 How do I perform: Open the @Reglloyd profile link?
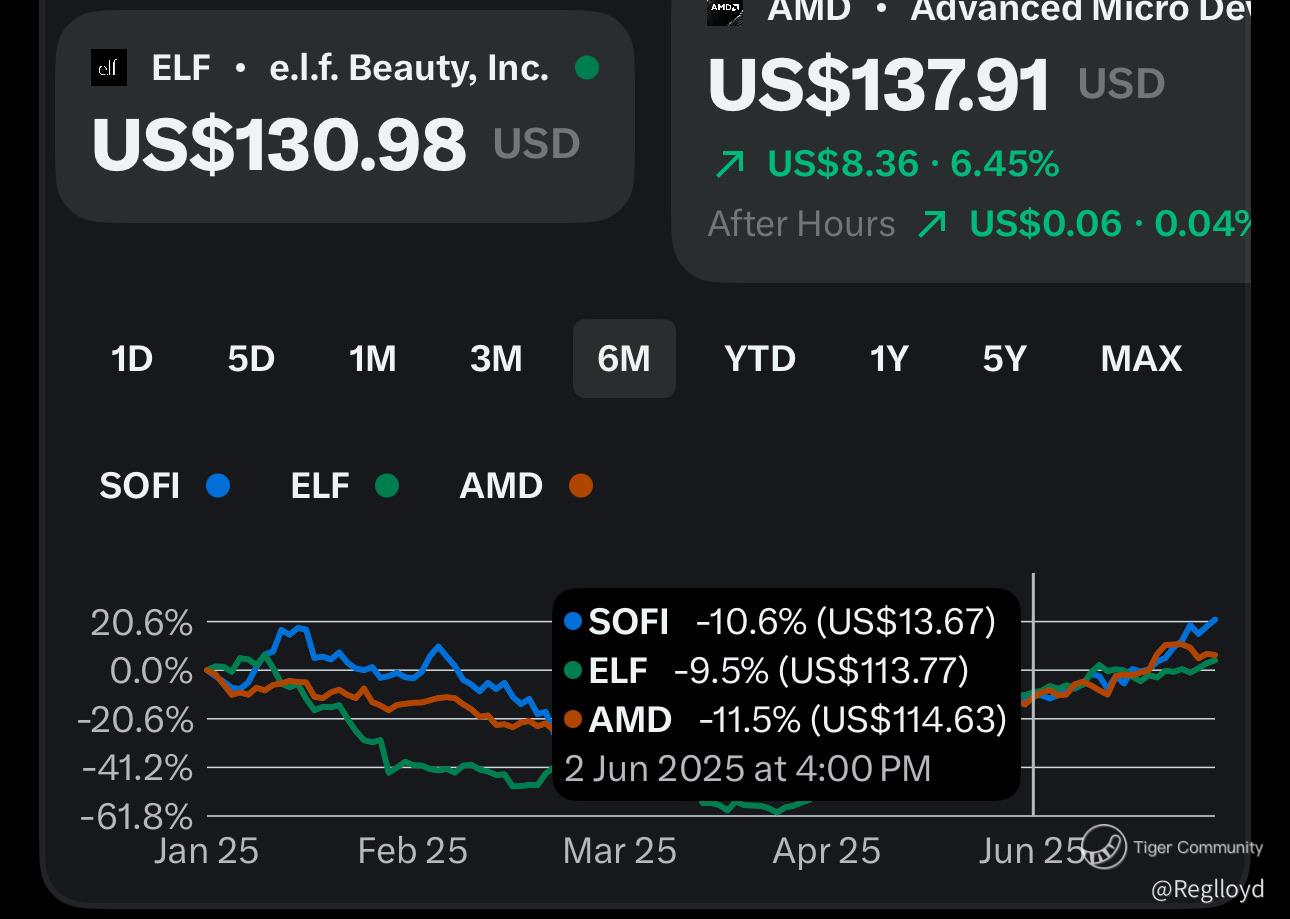click(x=1207, y=889)
